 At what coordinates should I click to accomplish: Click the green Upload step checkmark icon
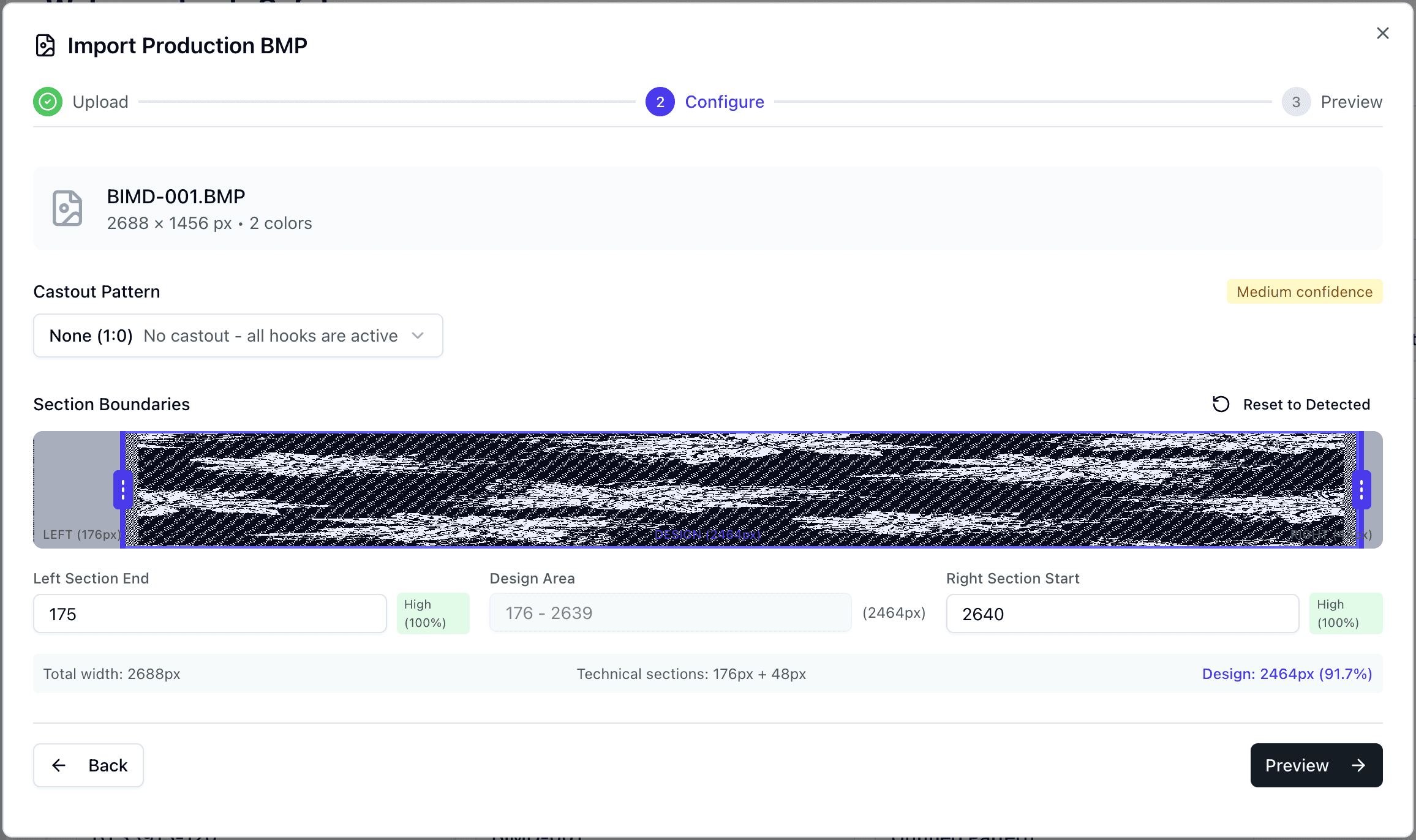[x=48, y=102]
